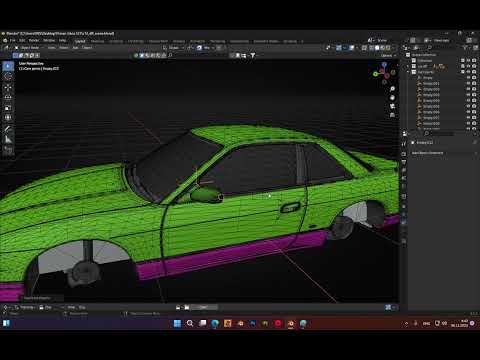Viewport: 480px width, 360px height.
Task: Click the viewport zoom magnifier gizmo
Action: click(392, 89)
